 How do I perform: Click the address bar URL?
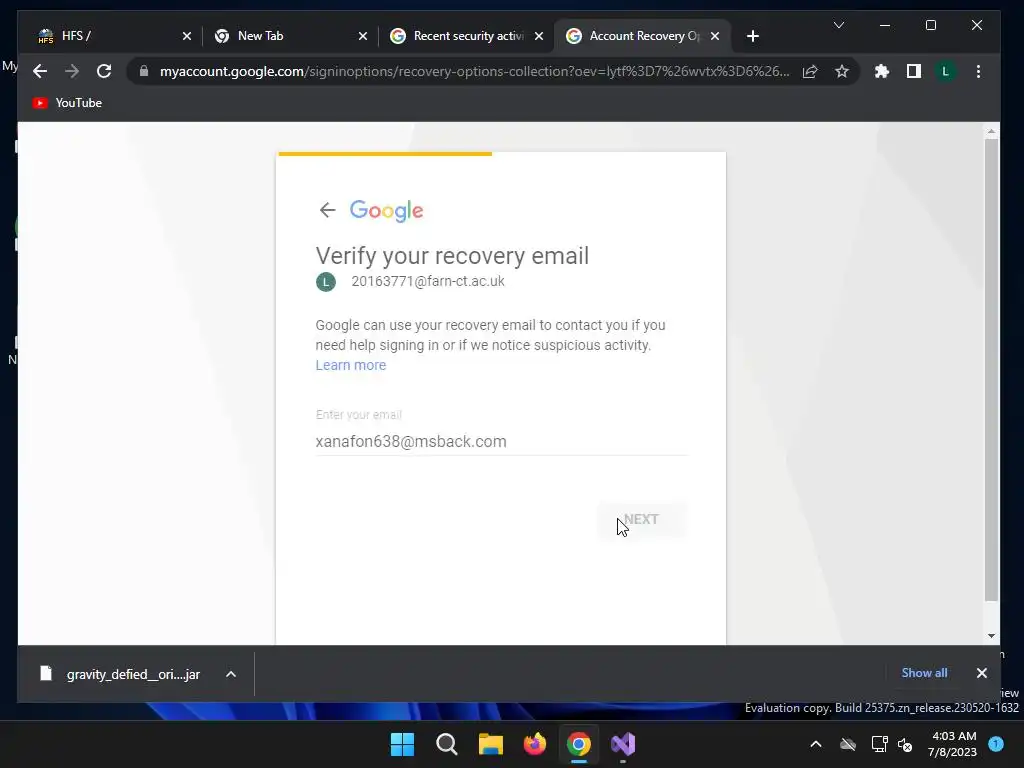coord(474,71)
